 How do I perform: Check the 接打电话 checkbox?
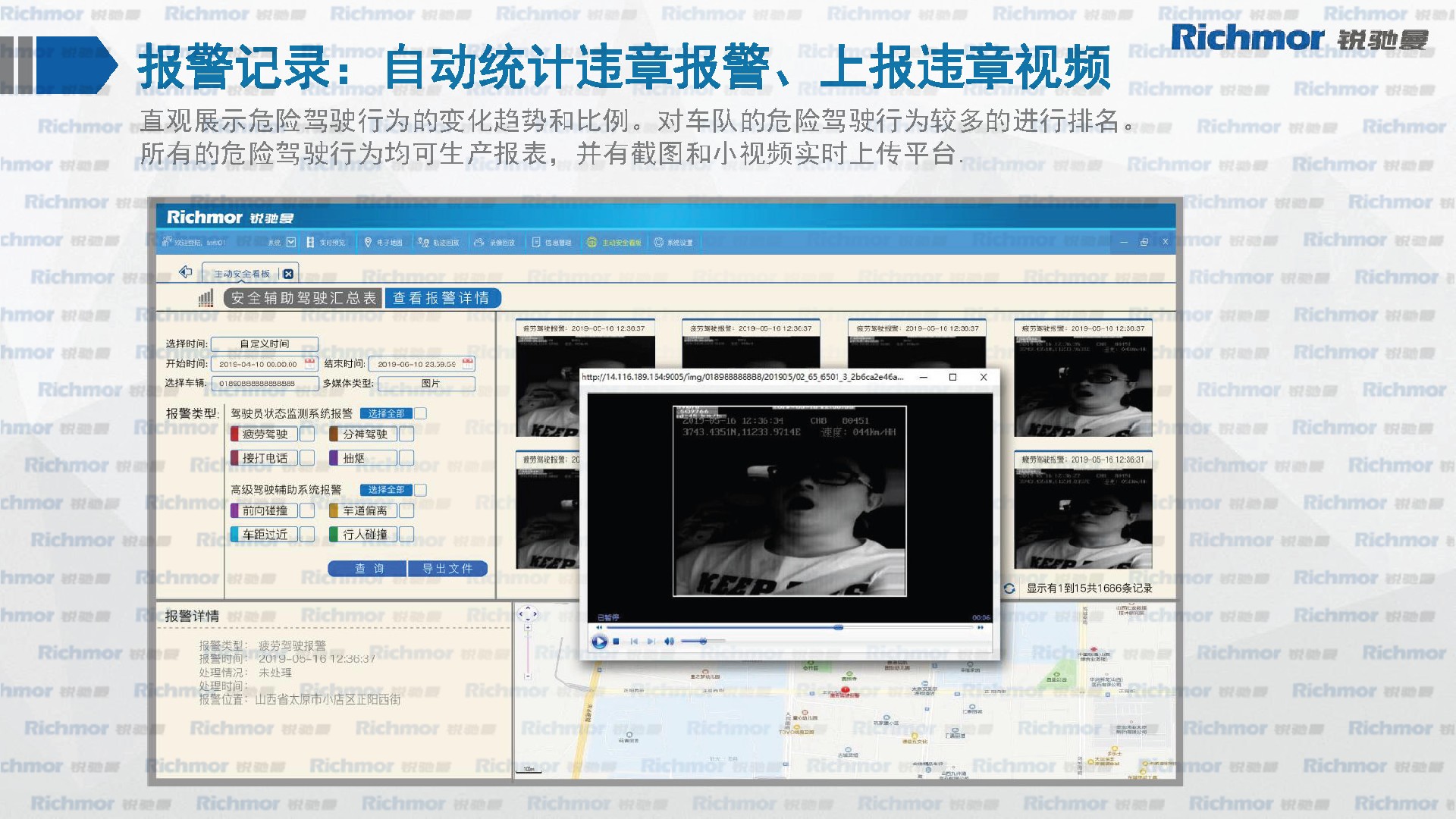307,458
